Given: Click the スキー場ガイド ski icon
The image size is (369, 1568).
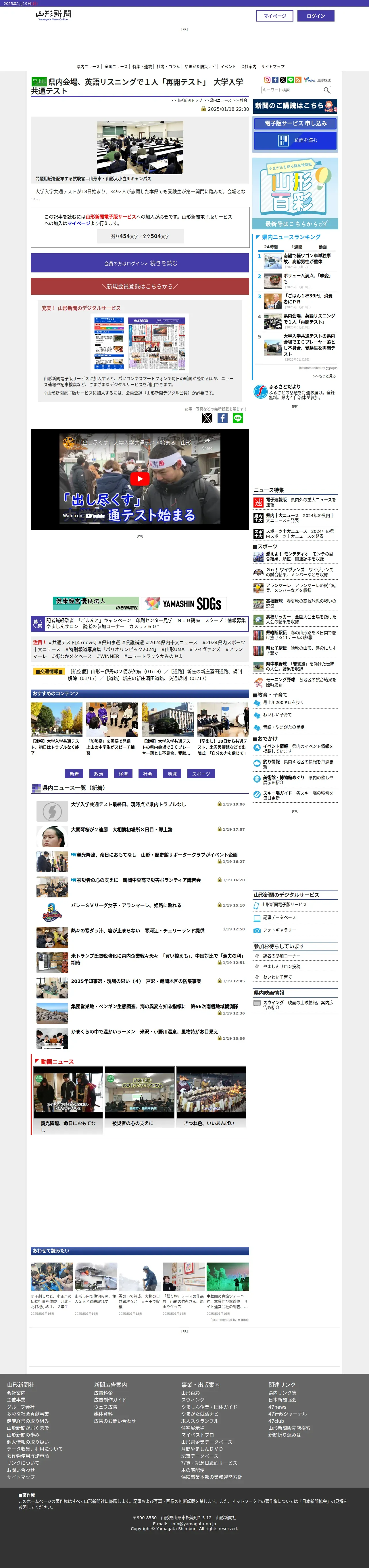Looking at the screenshot, I should point(257,795).
